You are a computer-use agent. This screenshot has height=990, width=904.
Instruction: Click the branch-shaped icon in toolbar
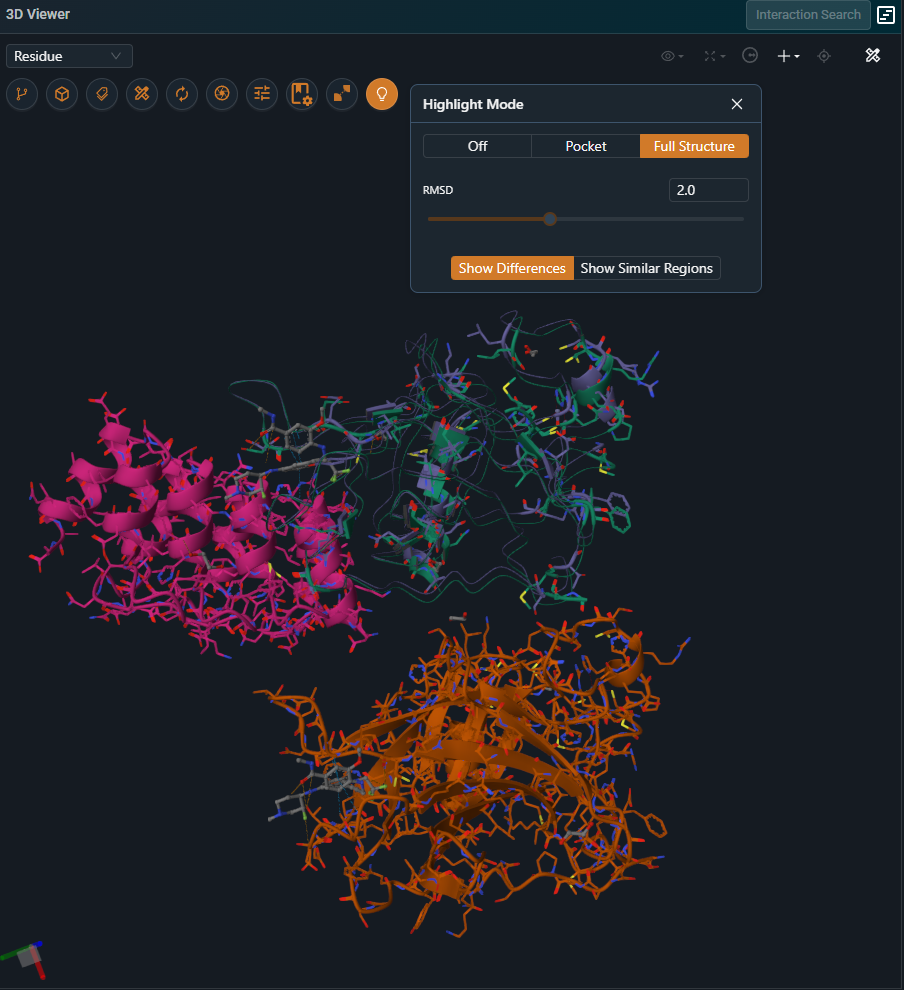click(x=22, y=94)
